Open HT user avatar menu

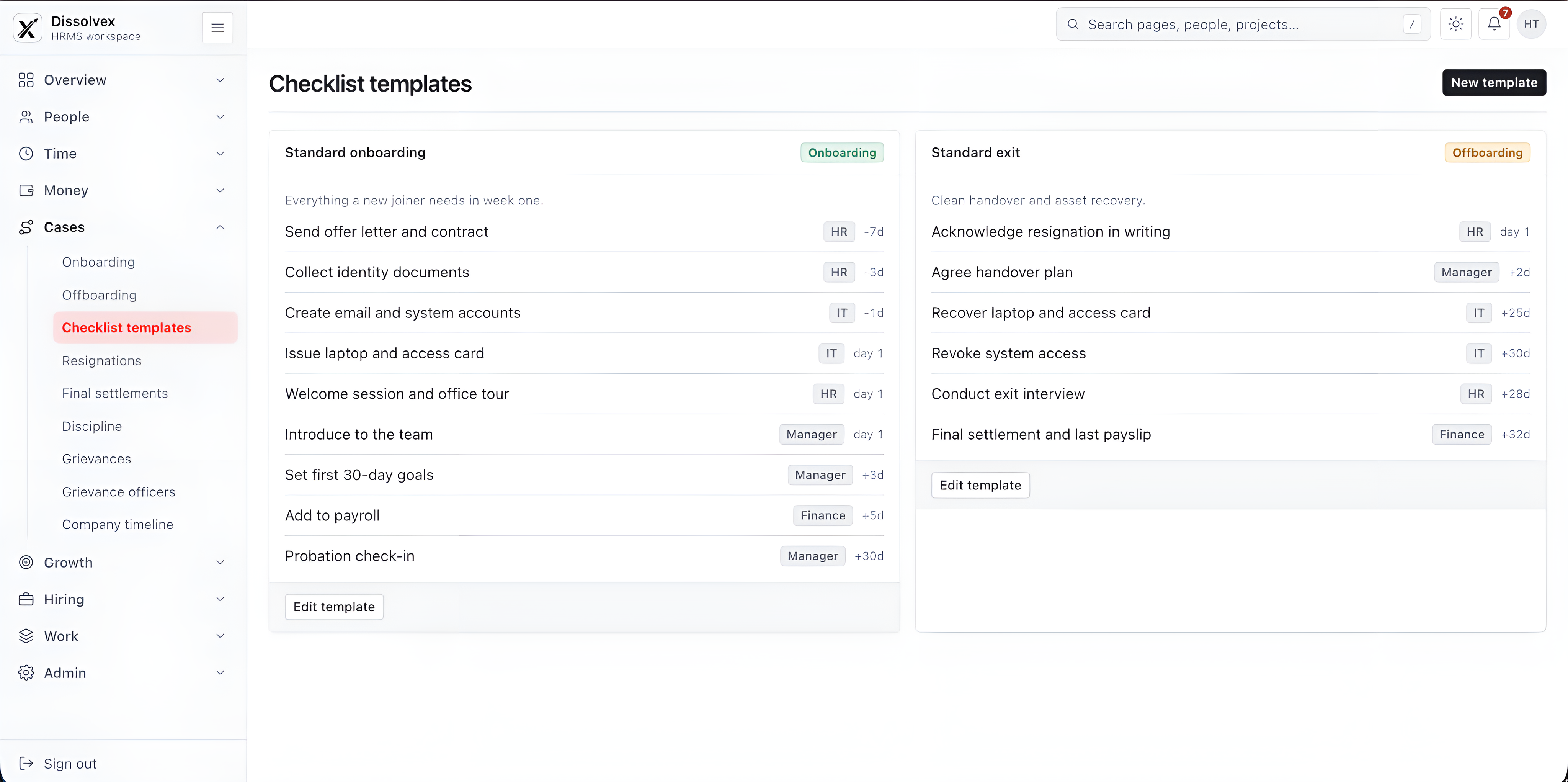point(1532,25)
